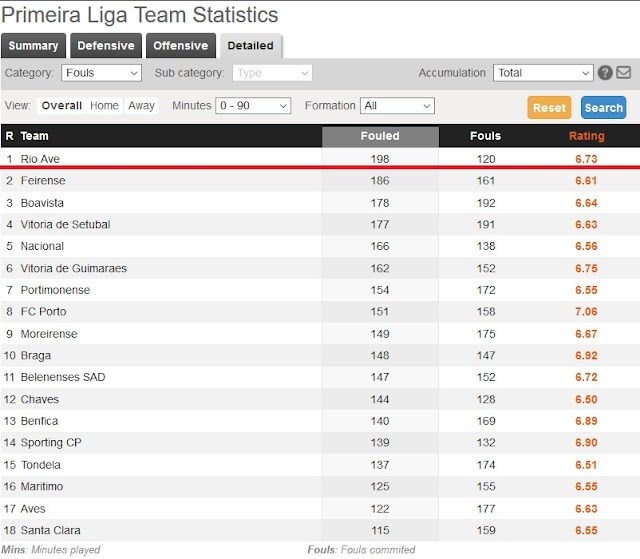Select the Overall view option

[62, 106]
